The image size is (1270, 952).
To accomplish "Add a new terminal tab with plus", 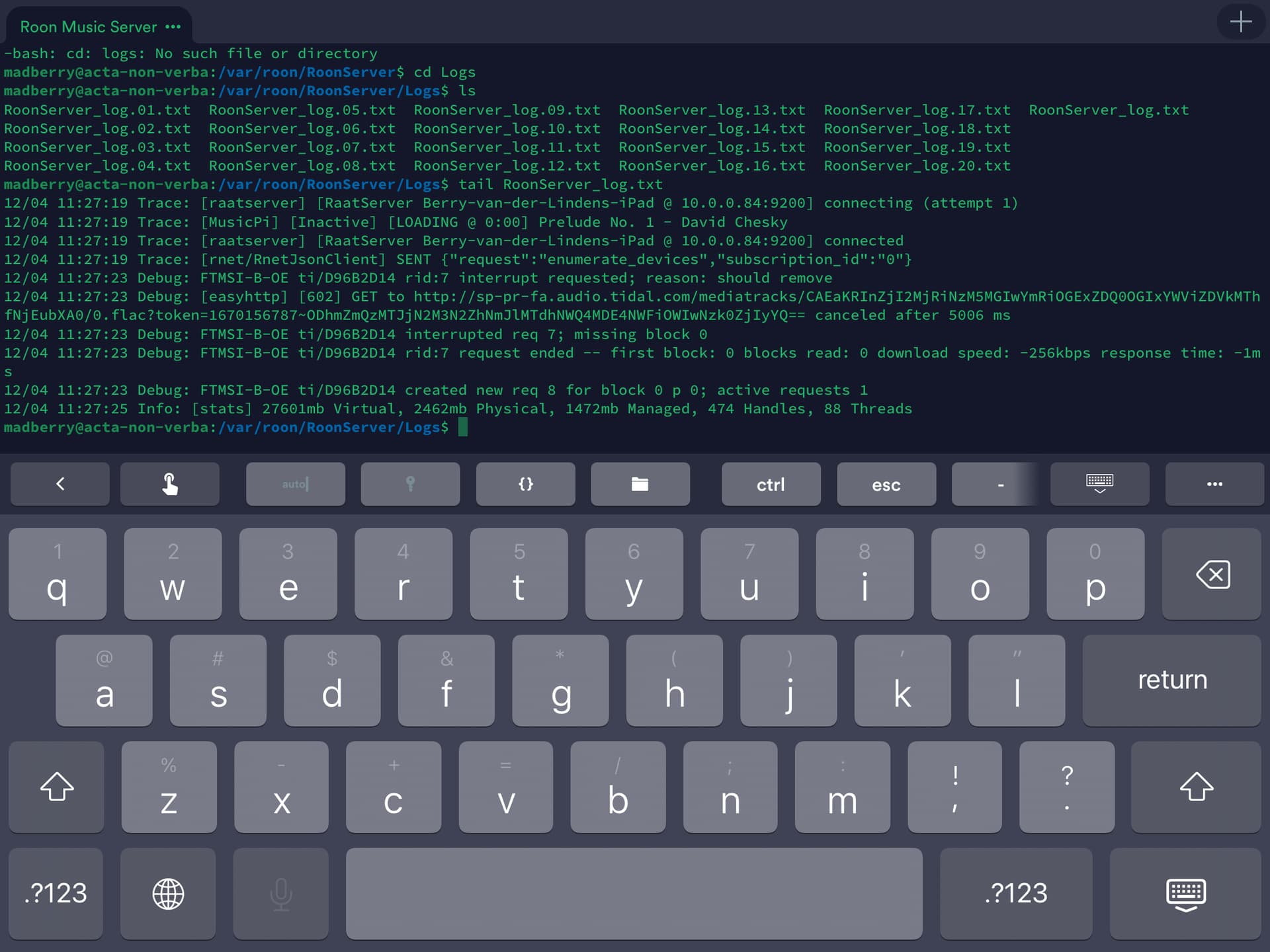I will [1241, 22].
